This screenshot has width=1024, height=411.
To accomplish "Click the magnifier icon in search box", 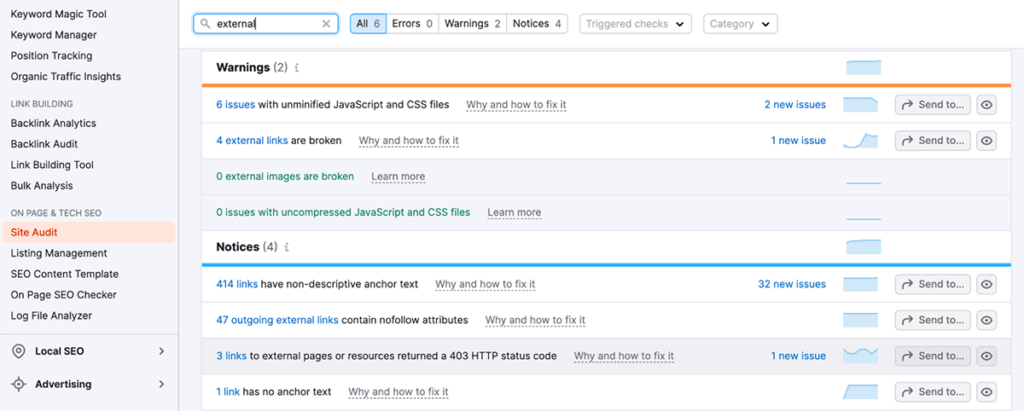I will coord(205,24).
